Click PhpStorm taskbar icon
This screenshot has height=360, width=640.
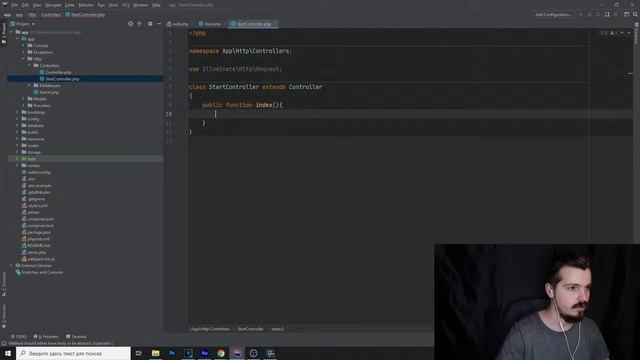[237, 353]
